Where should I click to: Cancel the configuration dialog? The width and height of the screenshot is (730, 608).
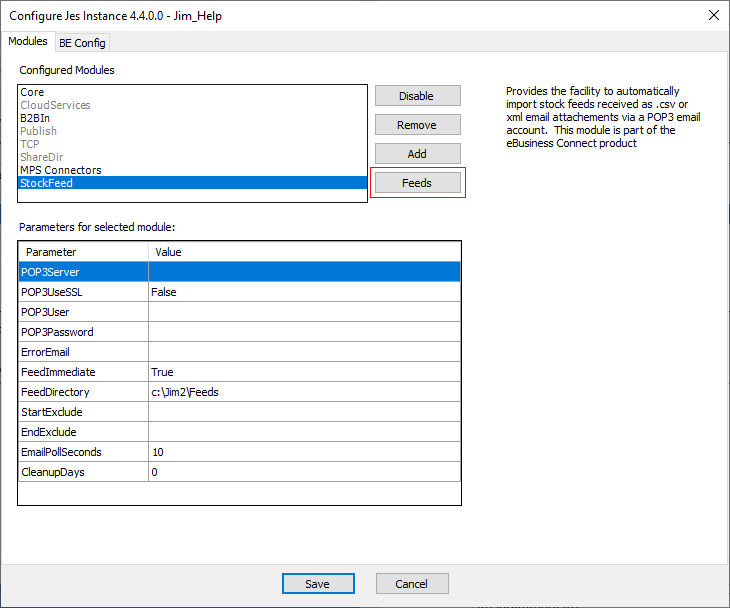[x=411, y=584]
